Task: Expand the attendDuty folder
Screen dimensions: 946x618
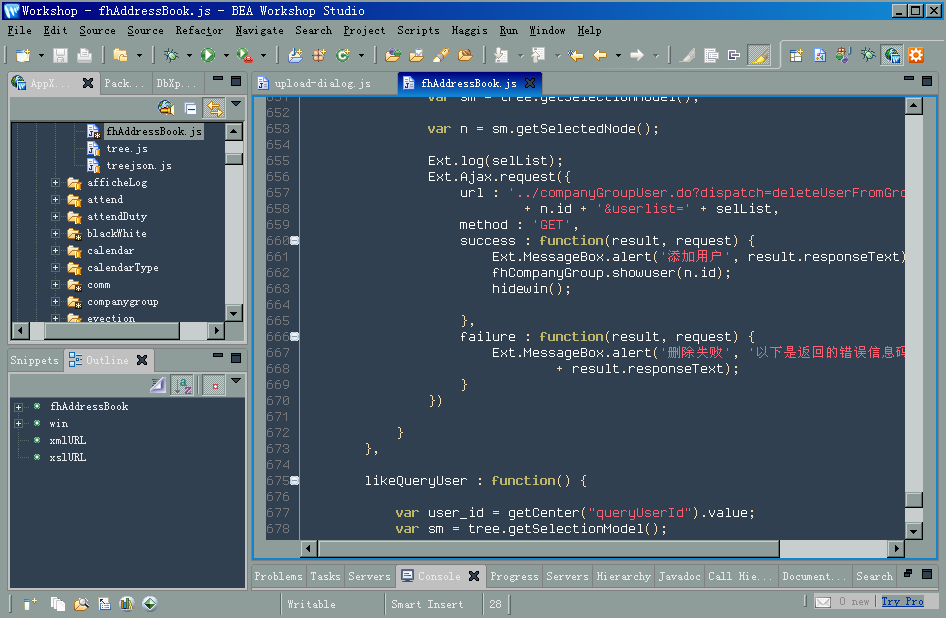Action: pos(56,216)
